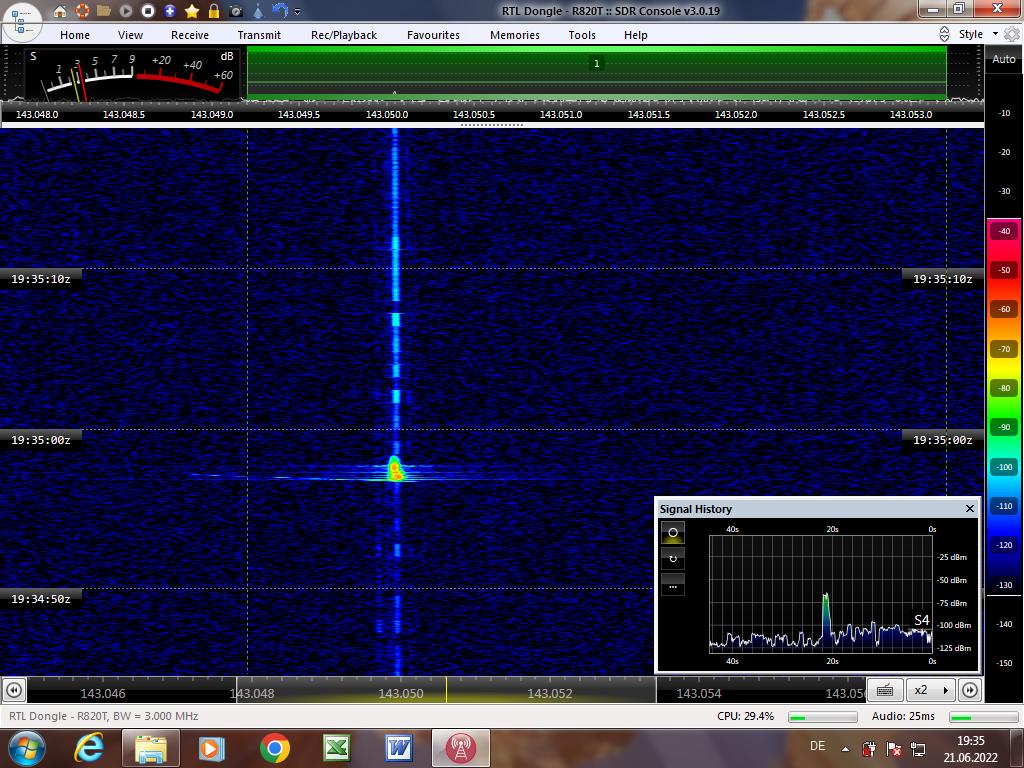Open the Windows Start button
Viewport: 1024px width, 768px height.
pyautogui.click(x=25, y=748)
